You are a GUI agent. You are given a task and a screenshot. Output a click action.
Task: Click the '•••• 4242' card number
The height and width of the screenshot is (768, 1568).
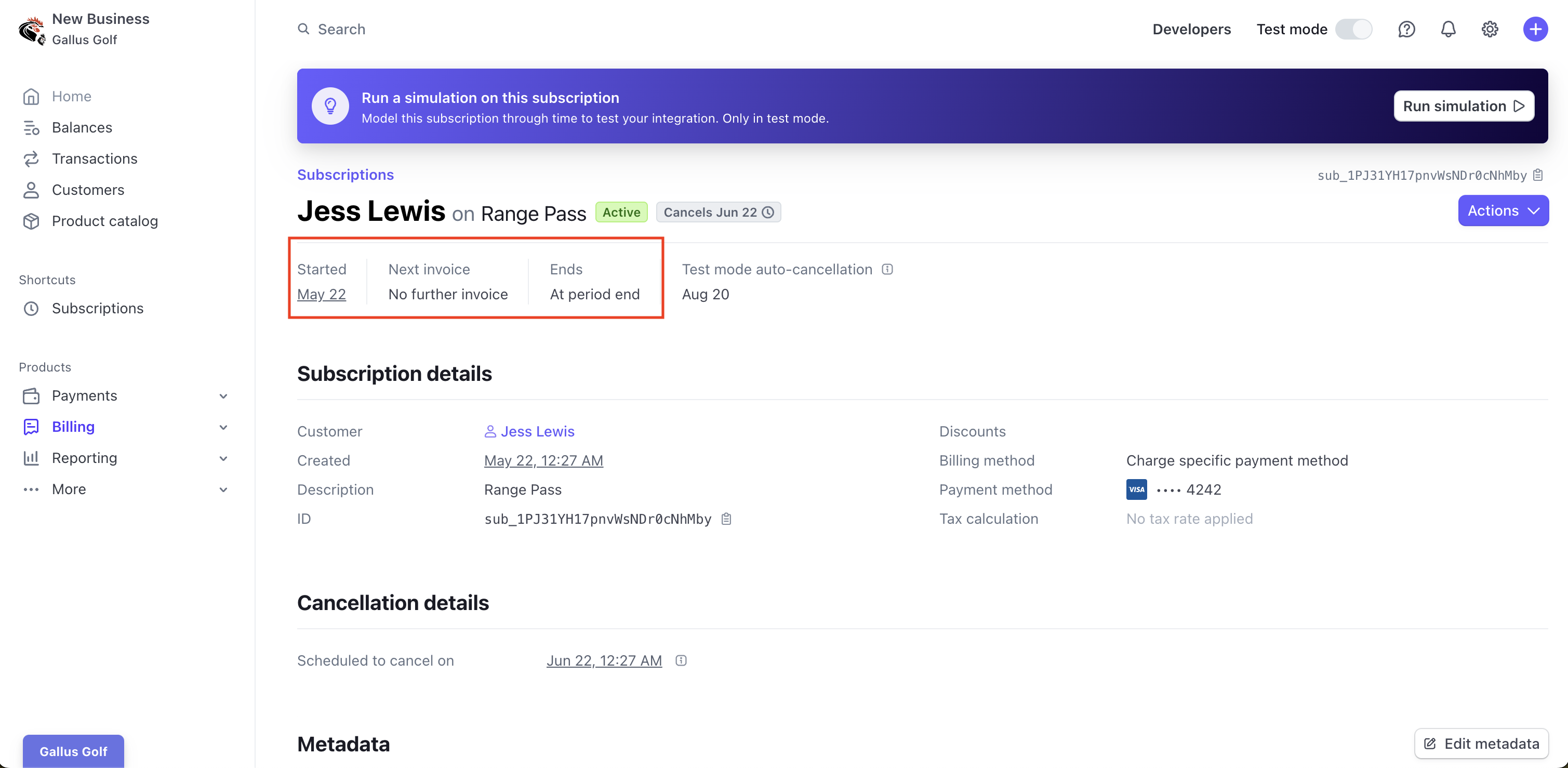(1188, 490)
